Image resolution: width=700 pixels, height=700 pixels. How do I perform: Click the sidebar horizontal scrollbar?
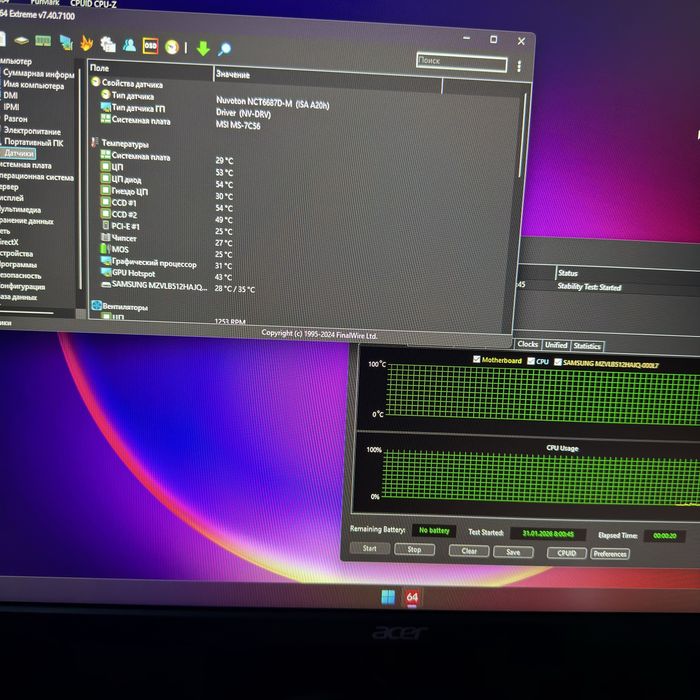coord(27,313)
